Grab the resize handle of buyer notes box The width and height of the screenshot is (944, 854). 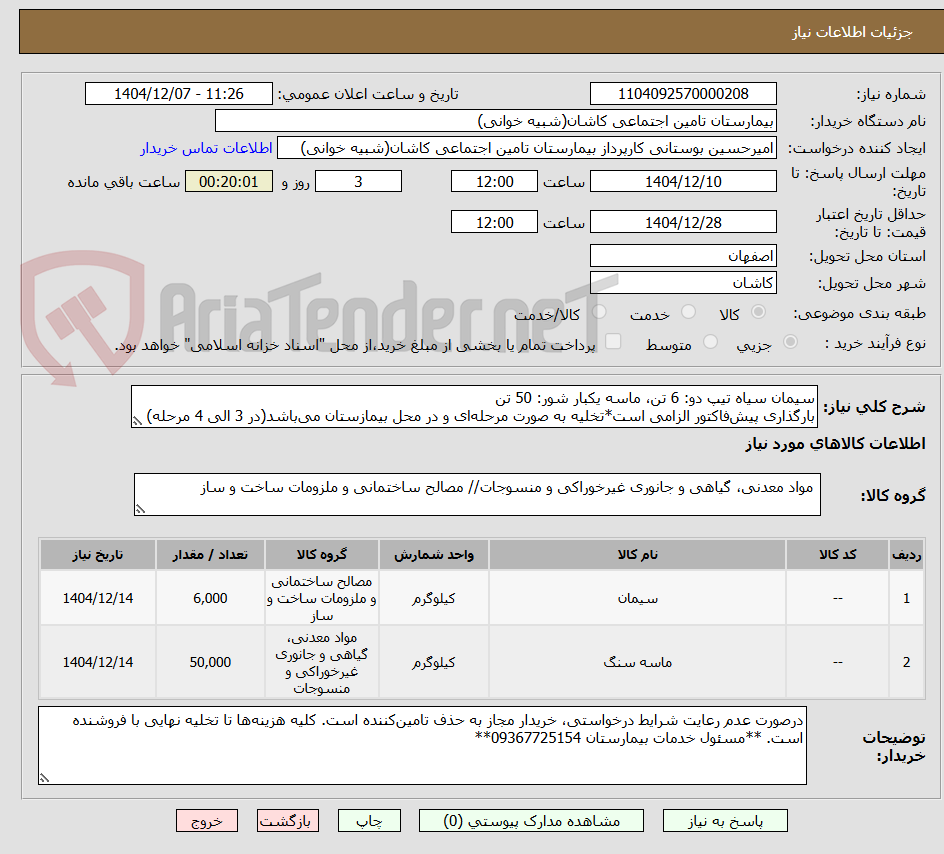point(45,778)
